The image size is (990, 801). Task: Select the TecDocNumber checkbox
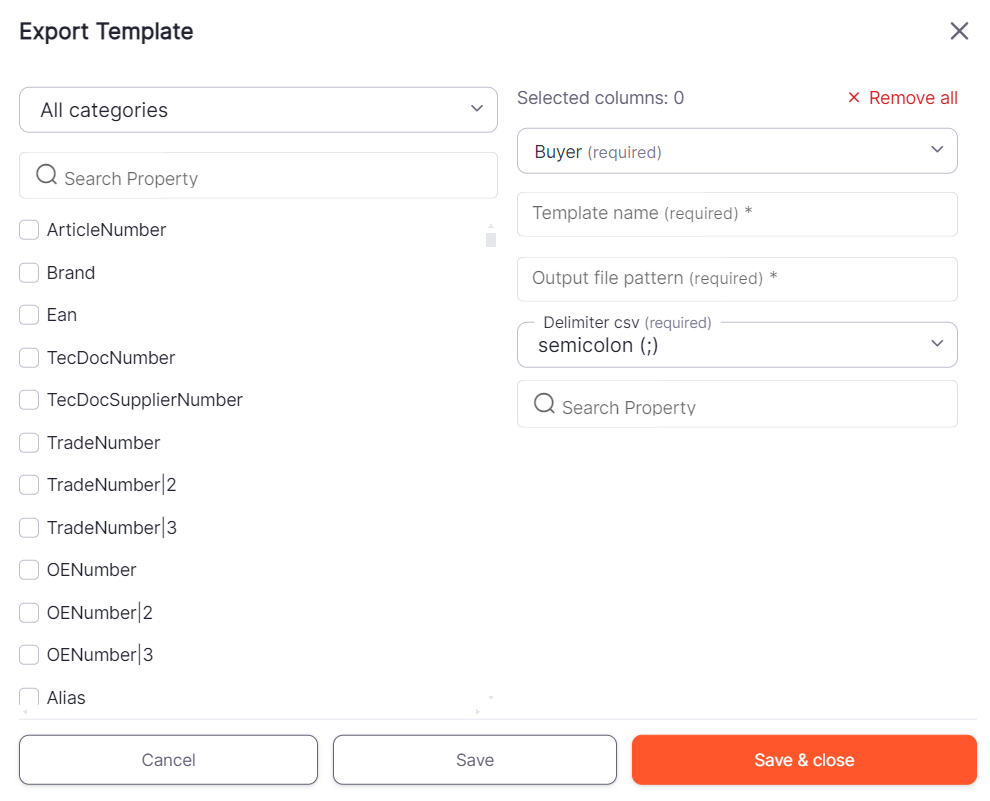pos(29,358)
